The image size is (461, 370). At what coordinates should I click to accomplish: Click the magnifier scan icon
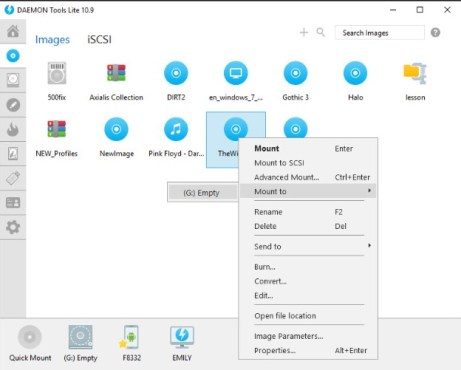pyautogui.click(x=320, y=32)
